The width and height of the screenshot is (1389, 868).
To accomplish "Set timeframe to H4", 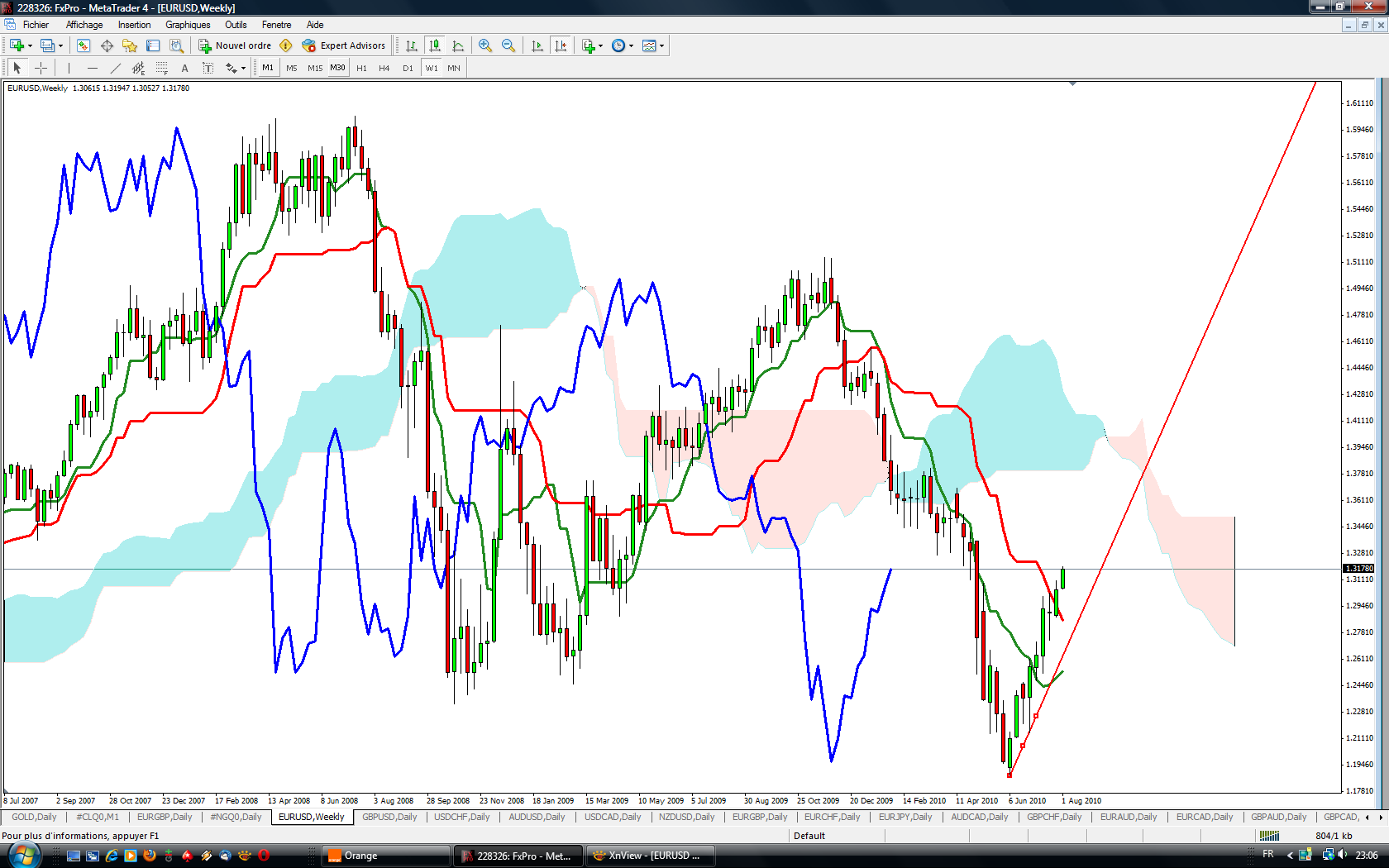I will tap(384, 68).
